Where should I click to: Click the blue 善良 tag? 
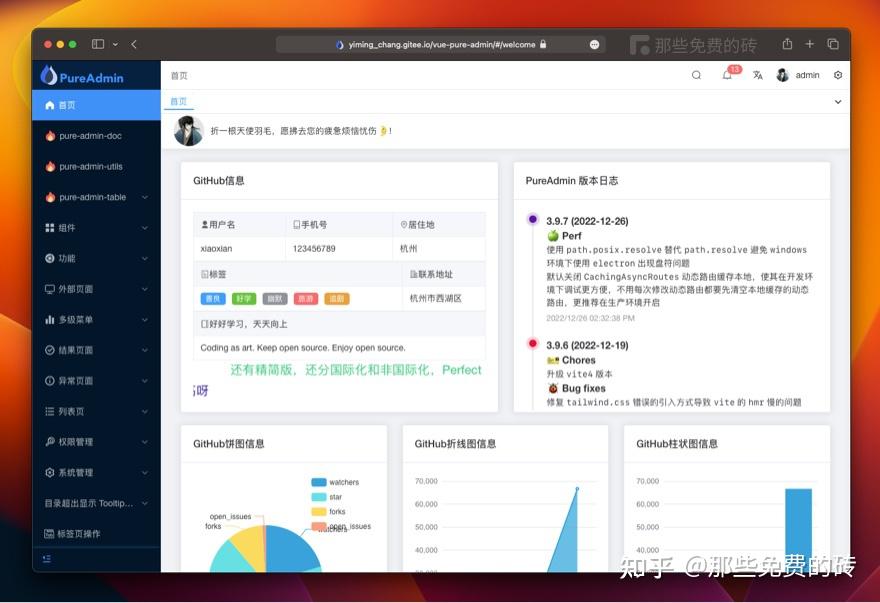tap(213, 299)
